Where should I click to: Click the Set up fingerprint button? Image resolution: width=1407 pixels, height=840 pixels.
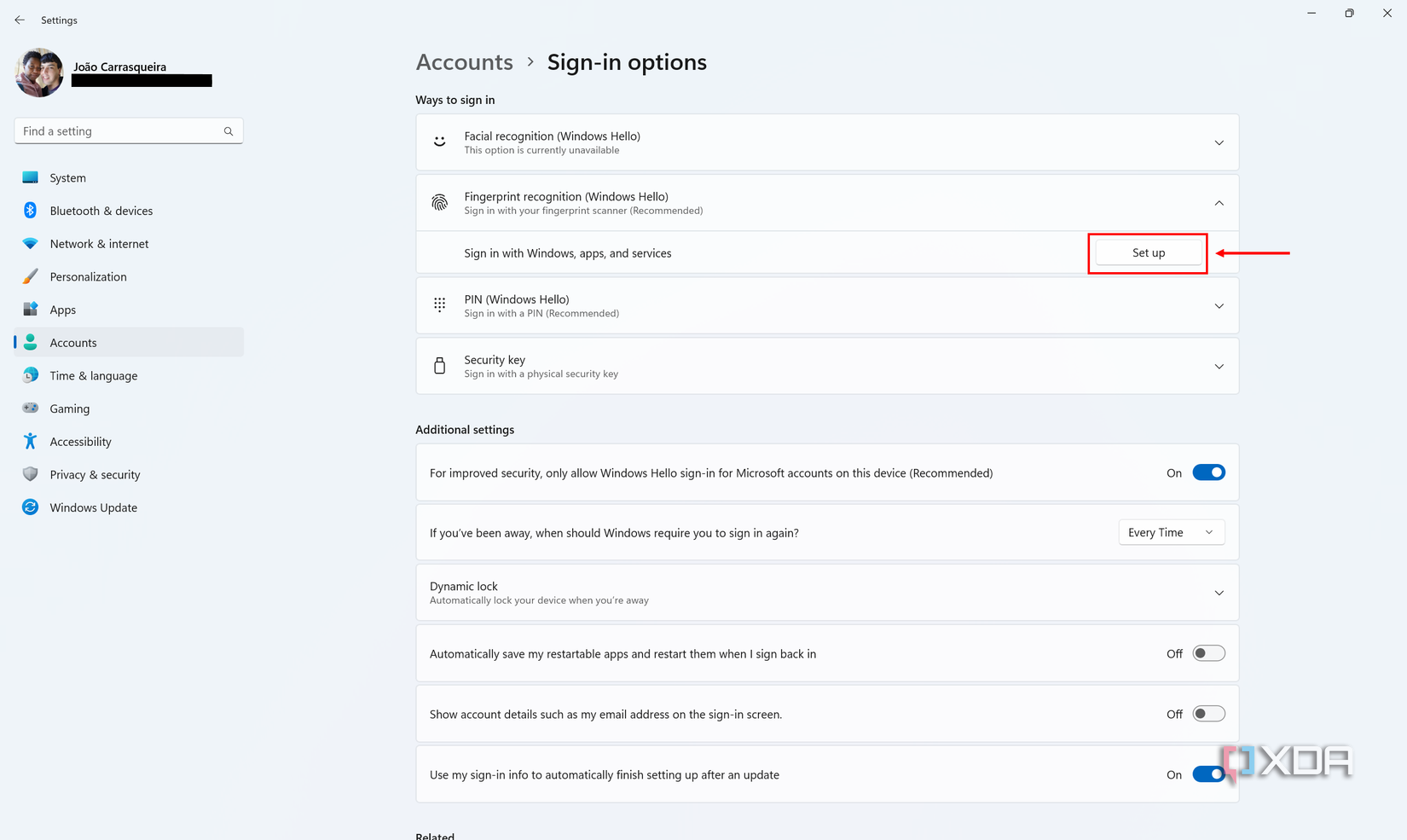[1148, 252]
